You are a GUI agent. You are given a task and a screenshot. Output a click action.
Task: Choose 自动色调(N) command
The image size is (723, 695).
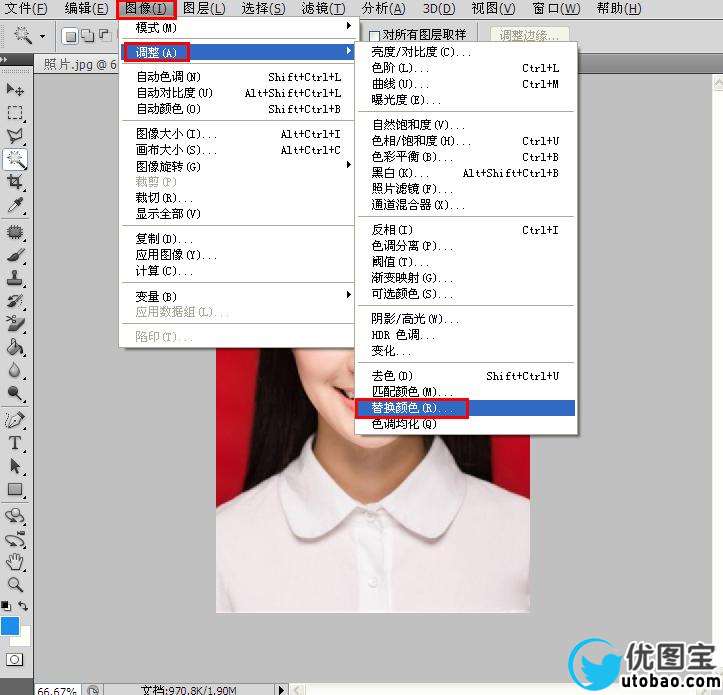236,77
